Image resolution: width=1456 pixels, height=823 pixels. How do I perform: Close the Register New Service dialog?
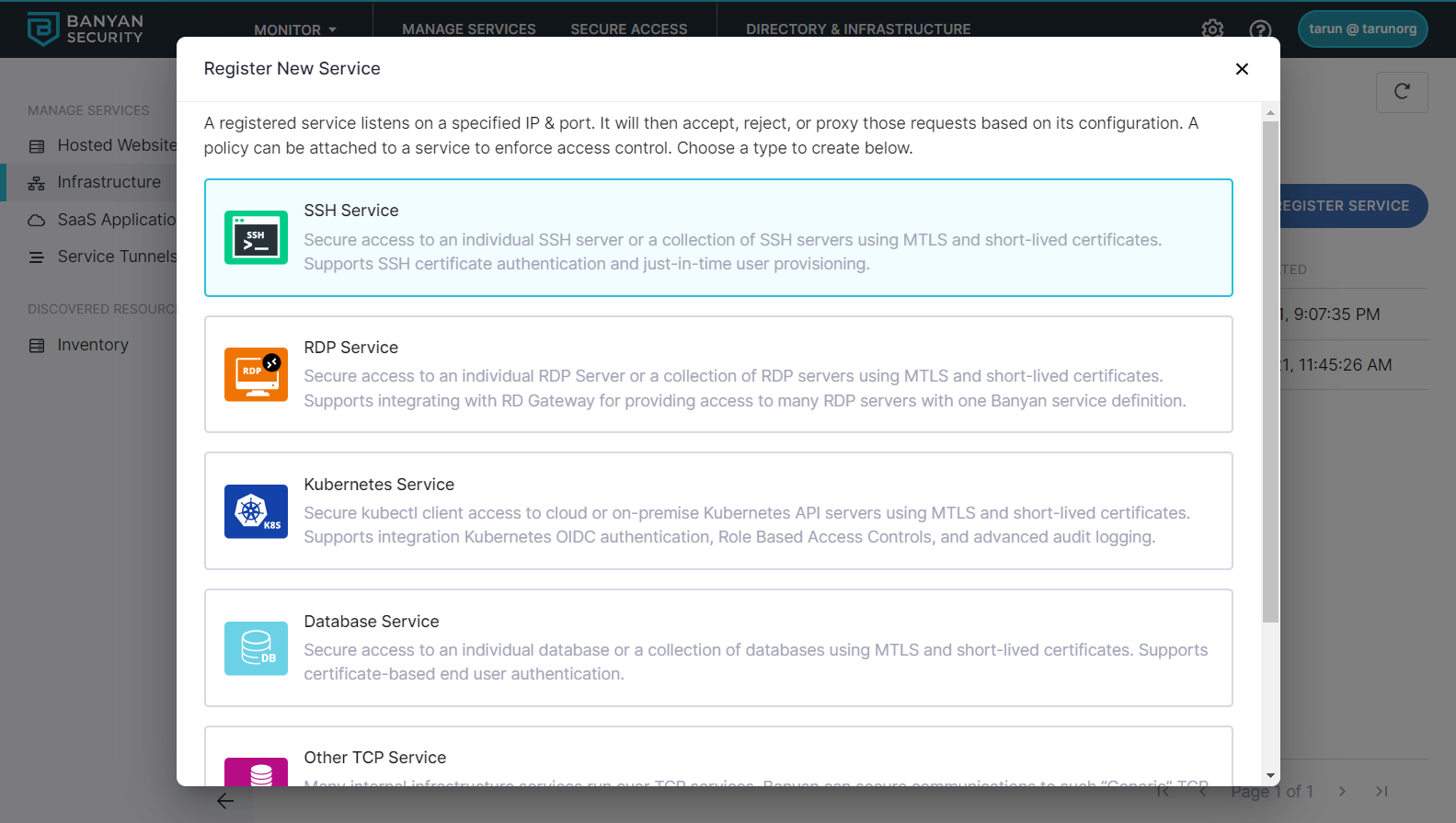pos(1242,69)
